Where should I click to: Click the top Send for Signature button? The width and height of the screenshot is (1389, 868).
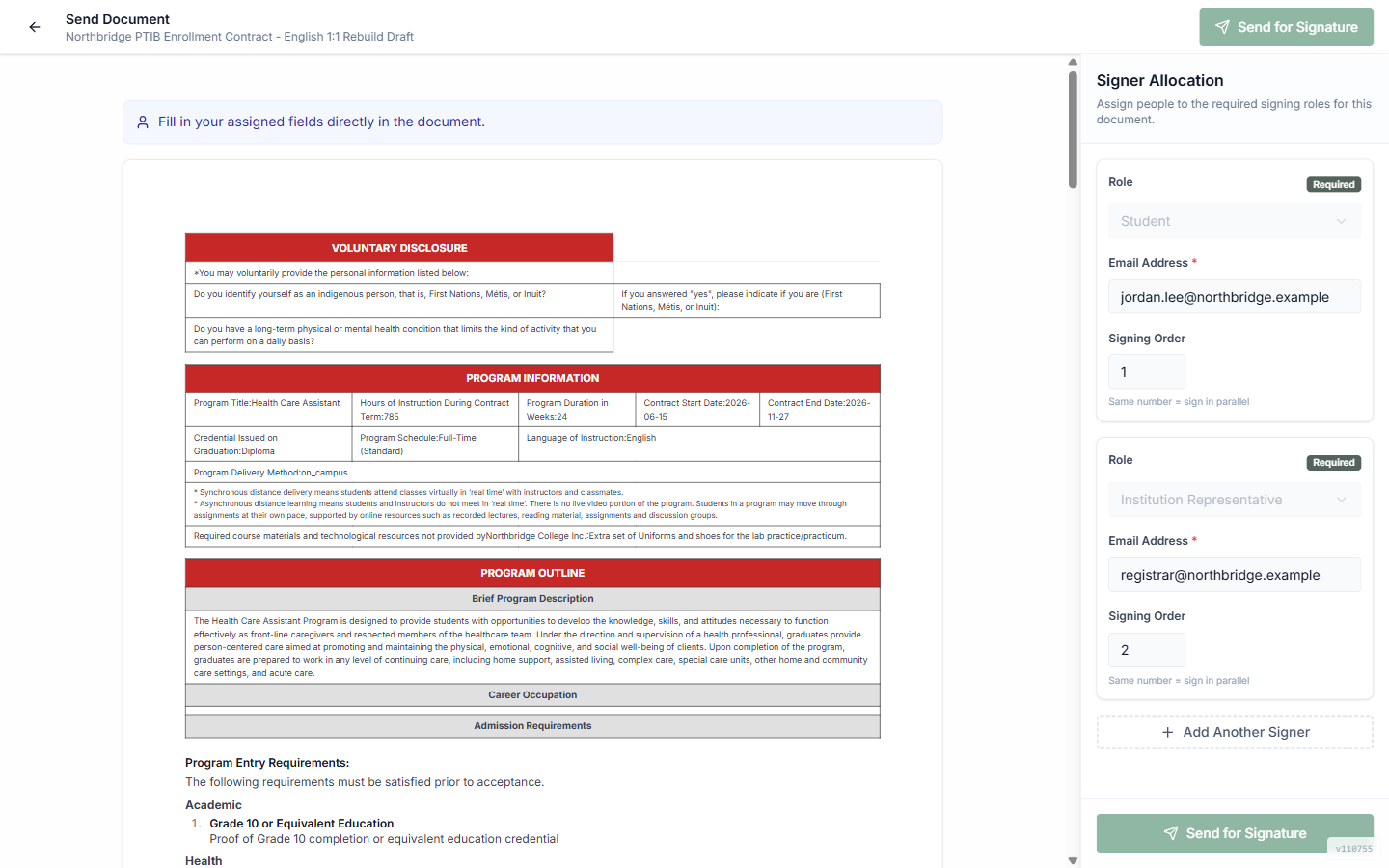coord(1286,27)
